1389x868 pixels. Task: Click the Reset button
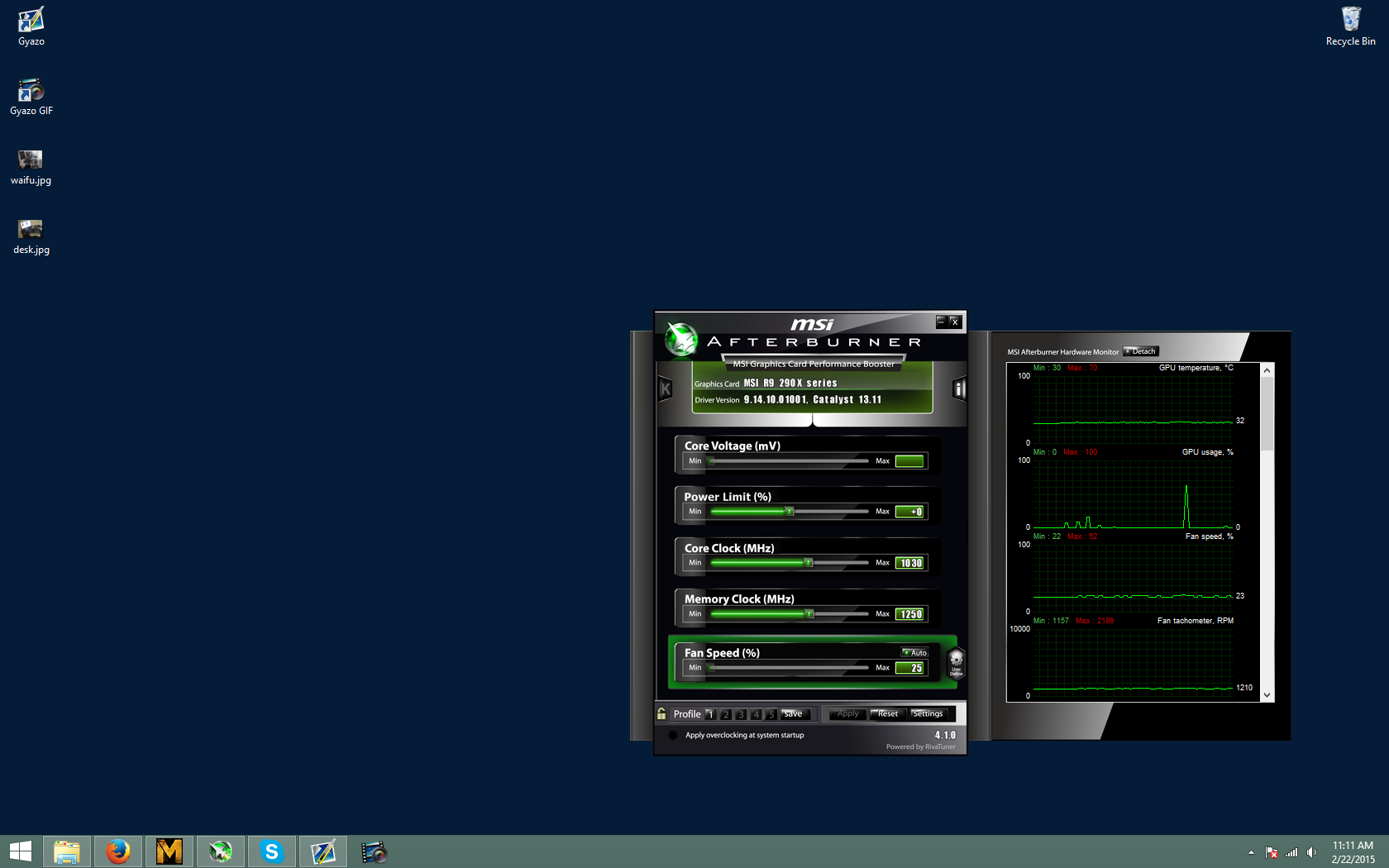888,714
